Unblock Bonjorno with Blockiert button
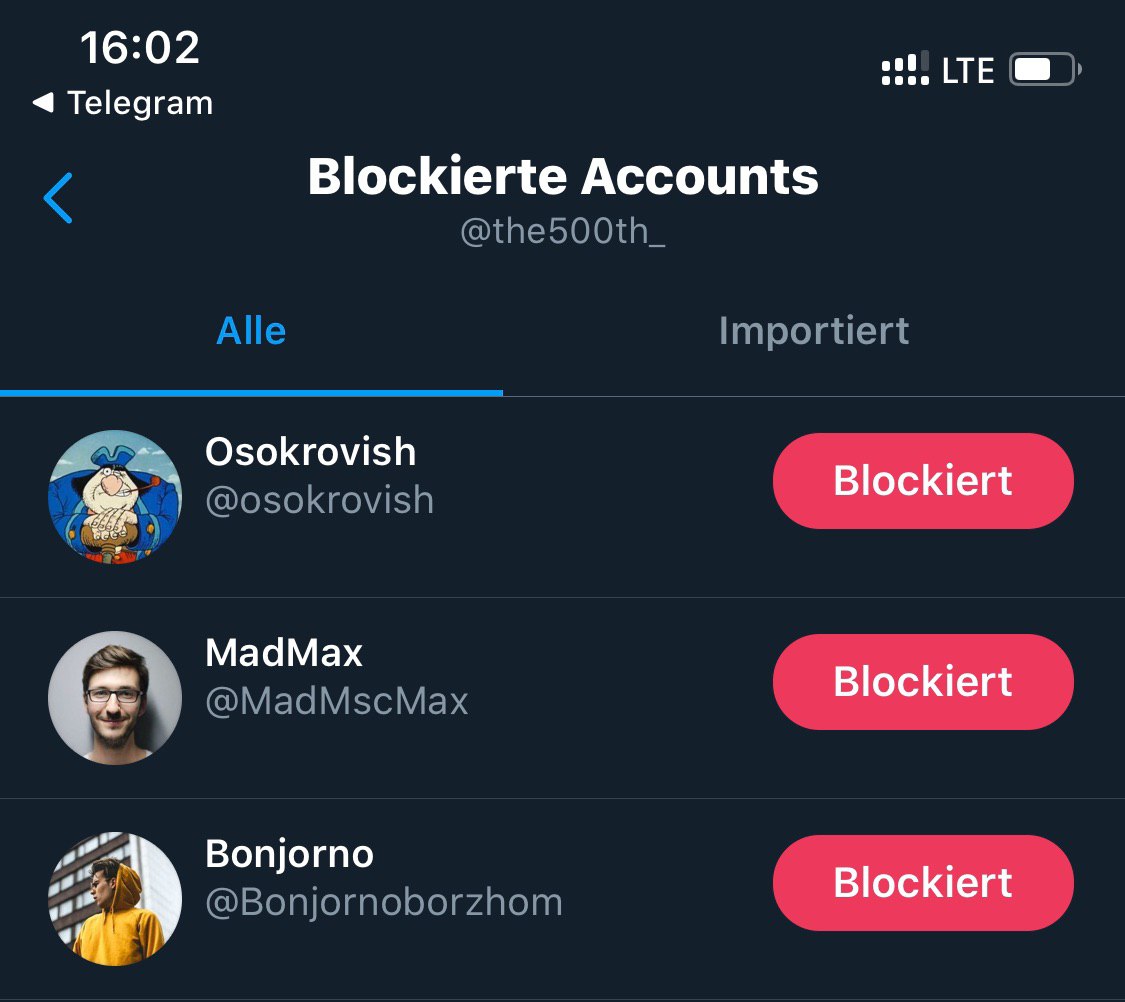This screenshot has width=1125, height=1002. (923, 882)
